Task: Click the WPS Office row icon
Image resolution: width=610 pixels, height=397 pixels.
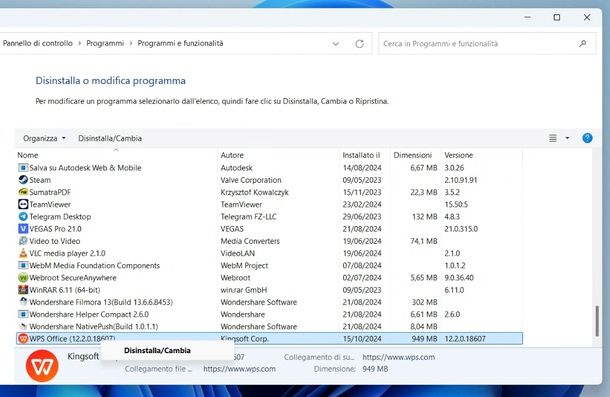Action: 23,339
